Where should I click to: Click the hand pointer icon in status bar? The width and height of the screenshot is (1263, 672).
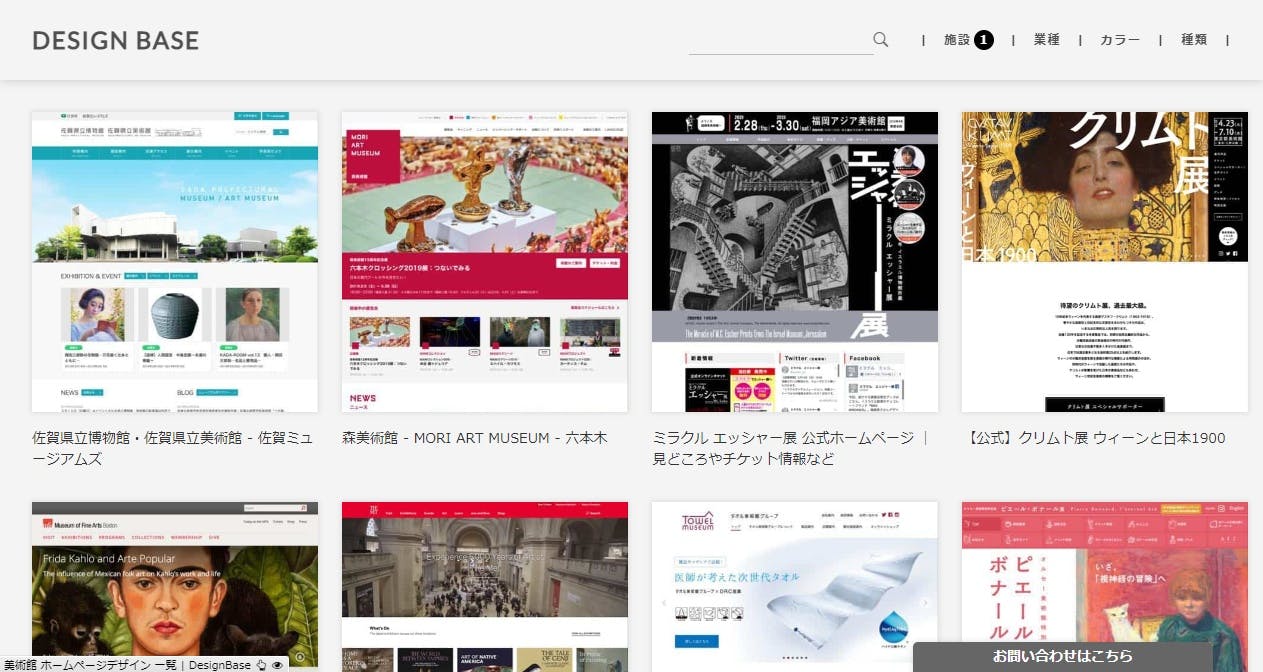click(262, 665)
